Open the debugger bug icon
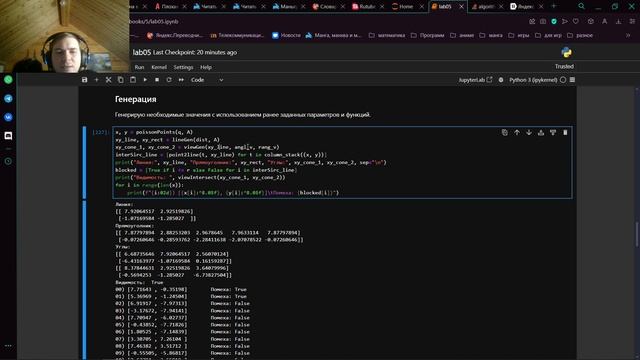The height and width of the screenshot is (360, 640). (x=501, y=80)
